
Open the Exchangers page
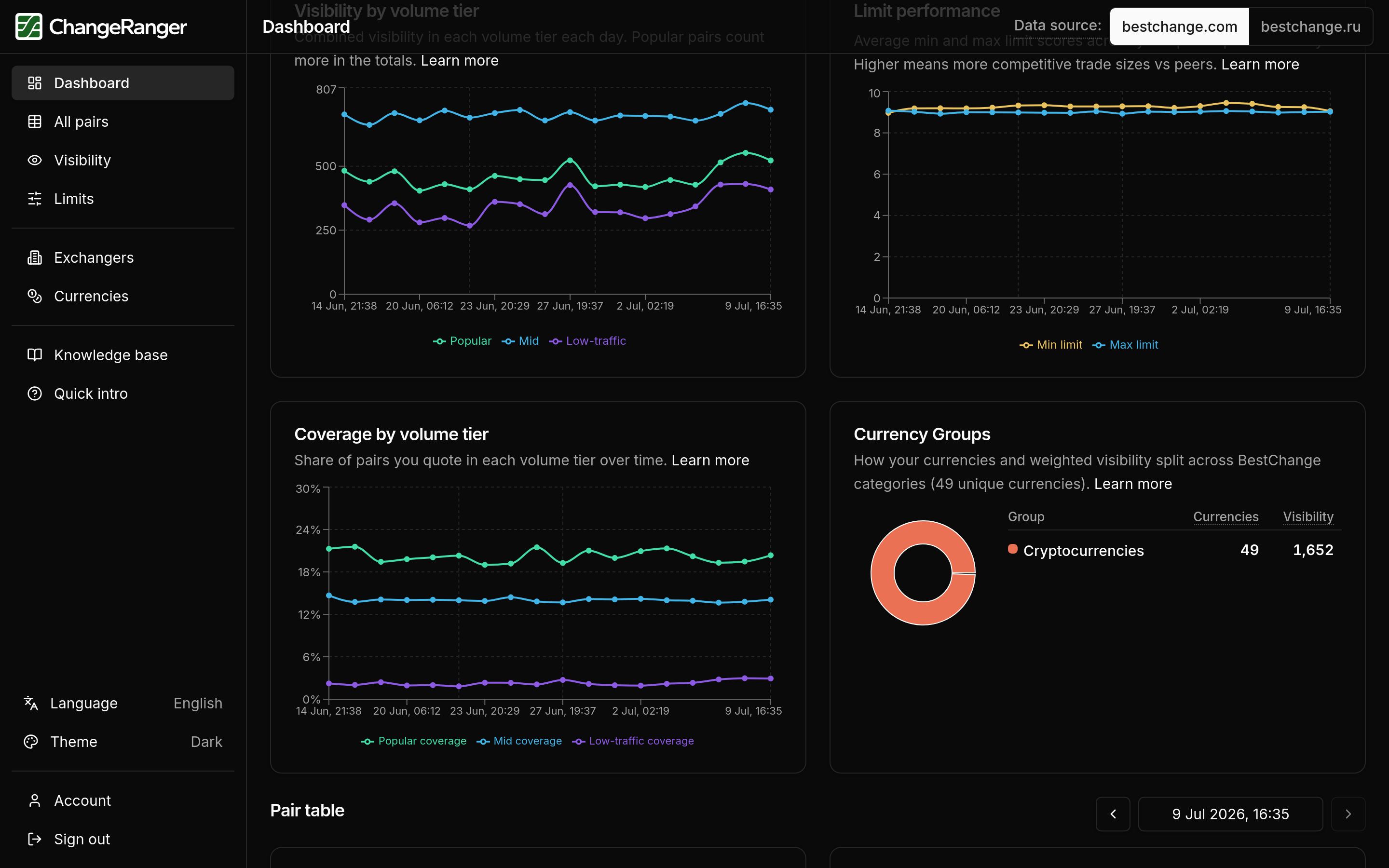pyautogui.click(x=123, y=257)
